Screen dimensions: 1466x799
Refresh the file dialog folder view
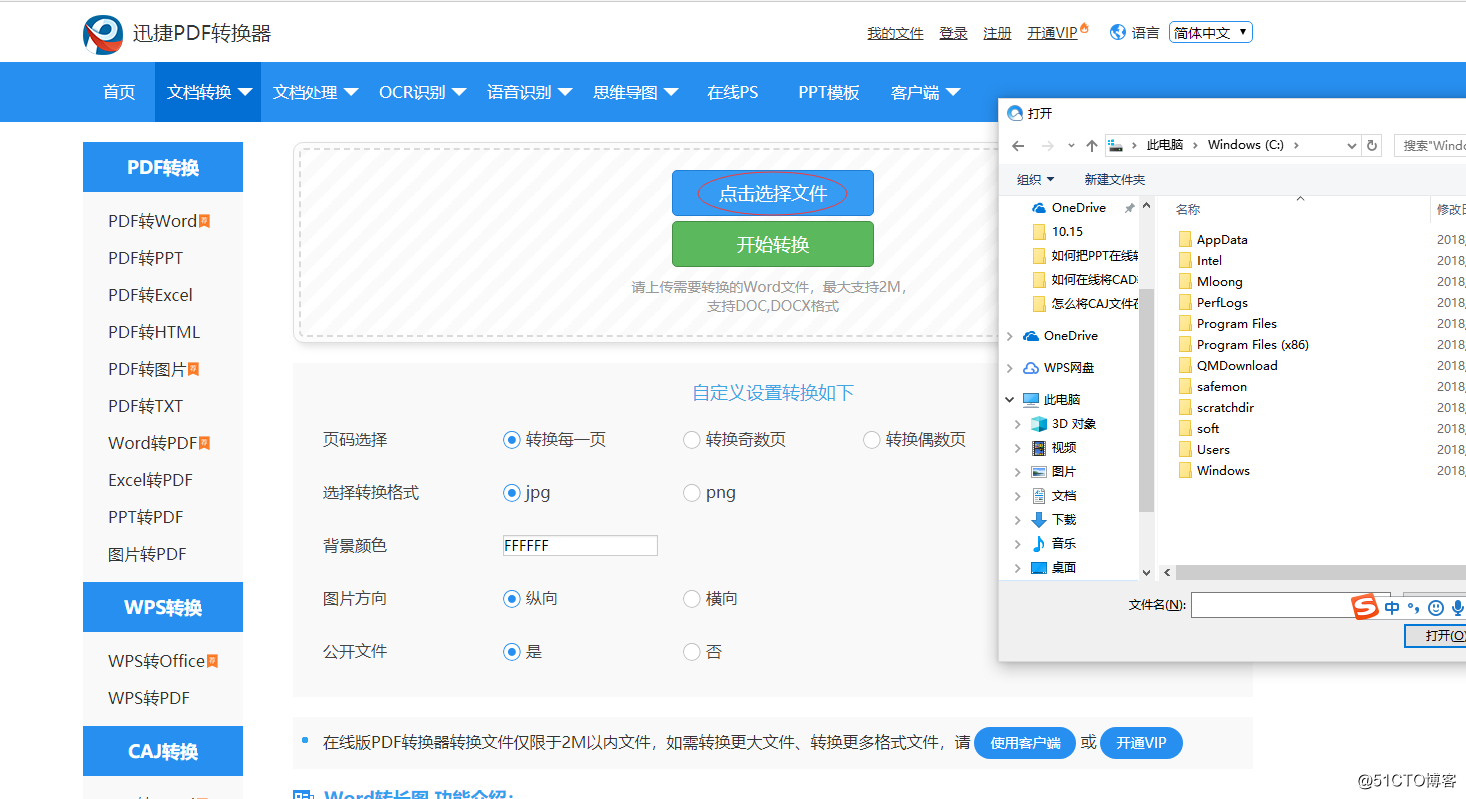[x=1373, y=145]
